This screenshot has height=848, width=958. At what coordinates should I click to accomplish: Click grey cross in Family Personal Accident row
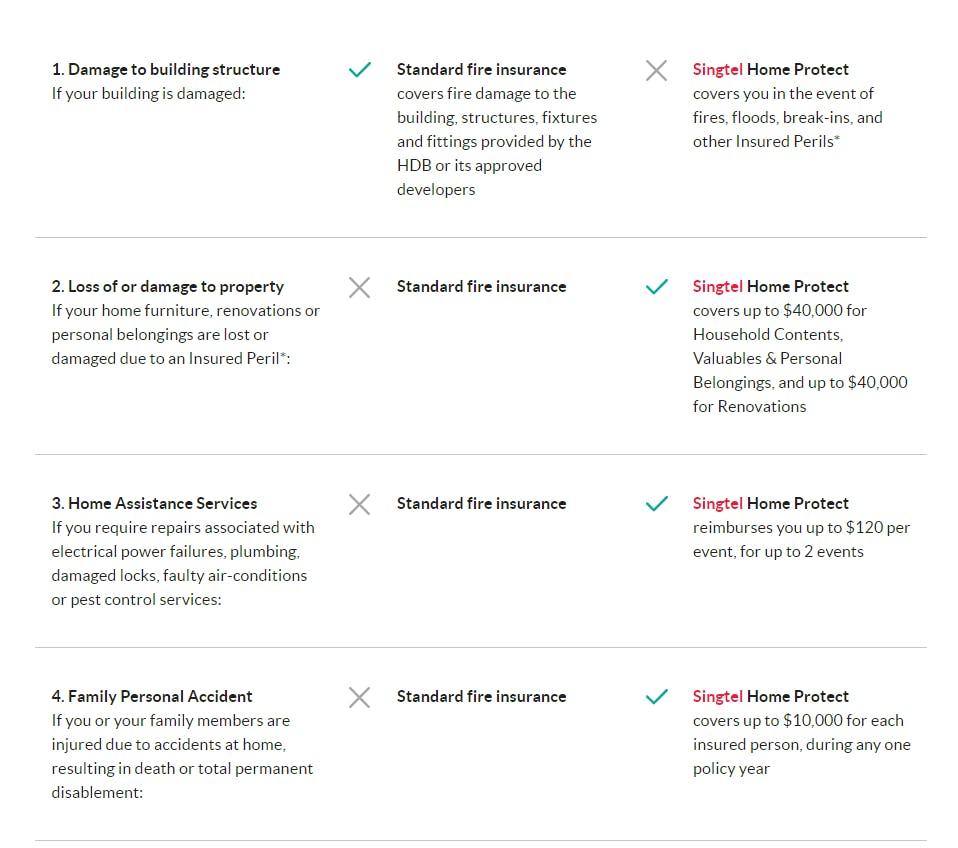(359, 697)
